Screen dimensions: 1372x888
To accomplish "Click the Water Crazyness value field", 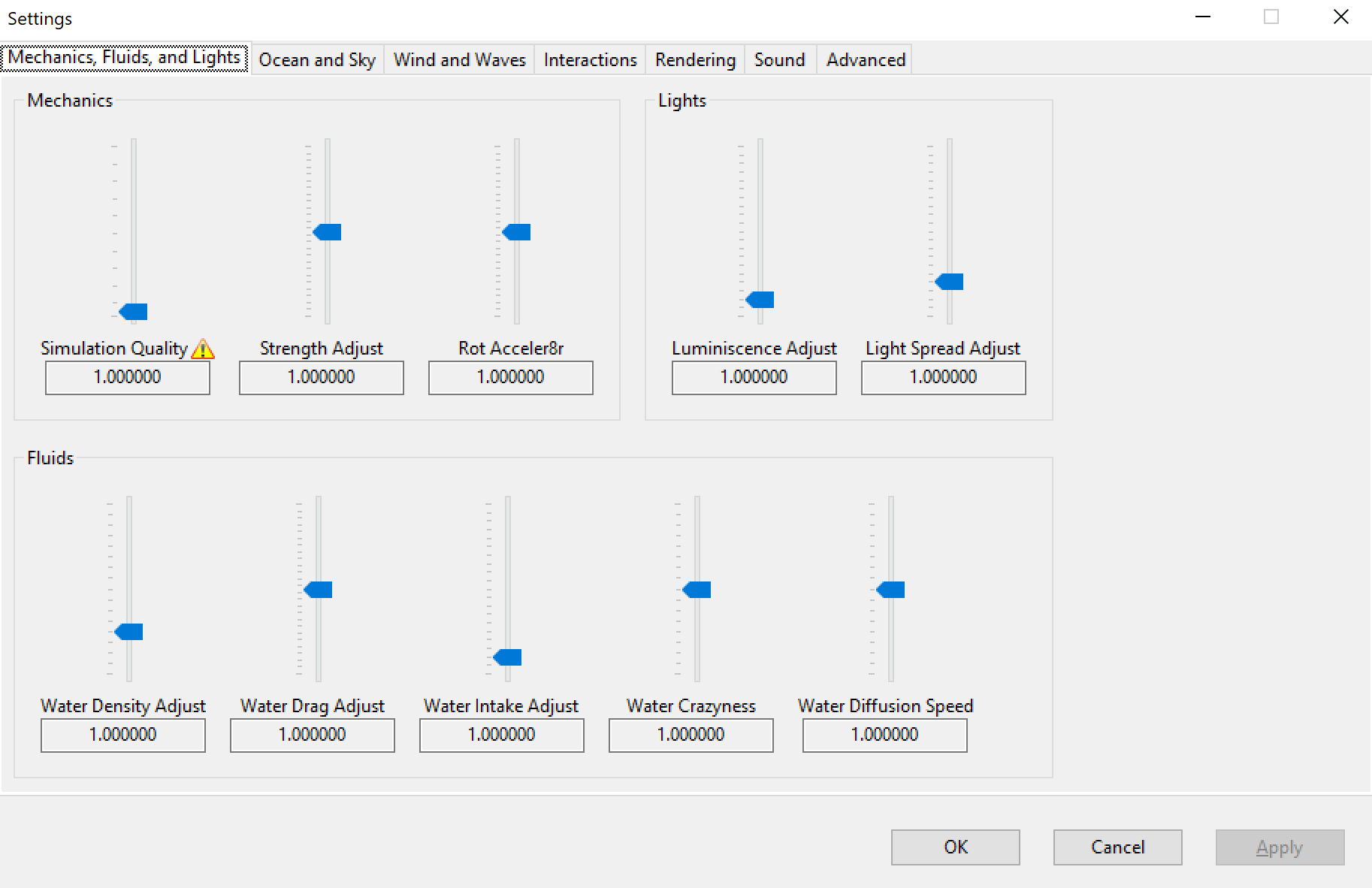I will [691, 735].
